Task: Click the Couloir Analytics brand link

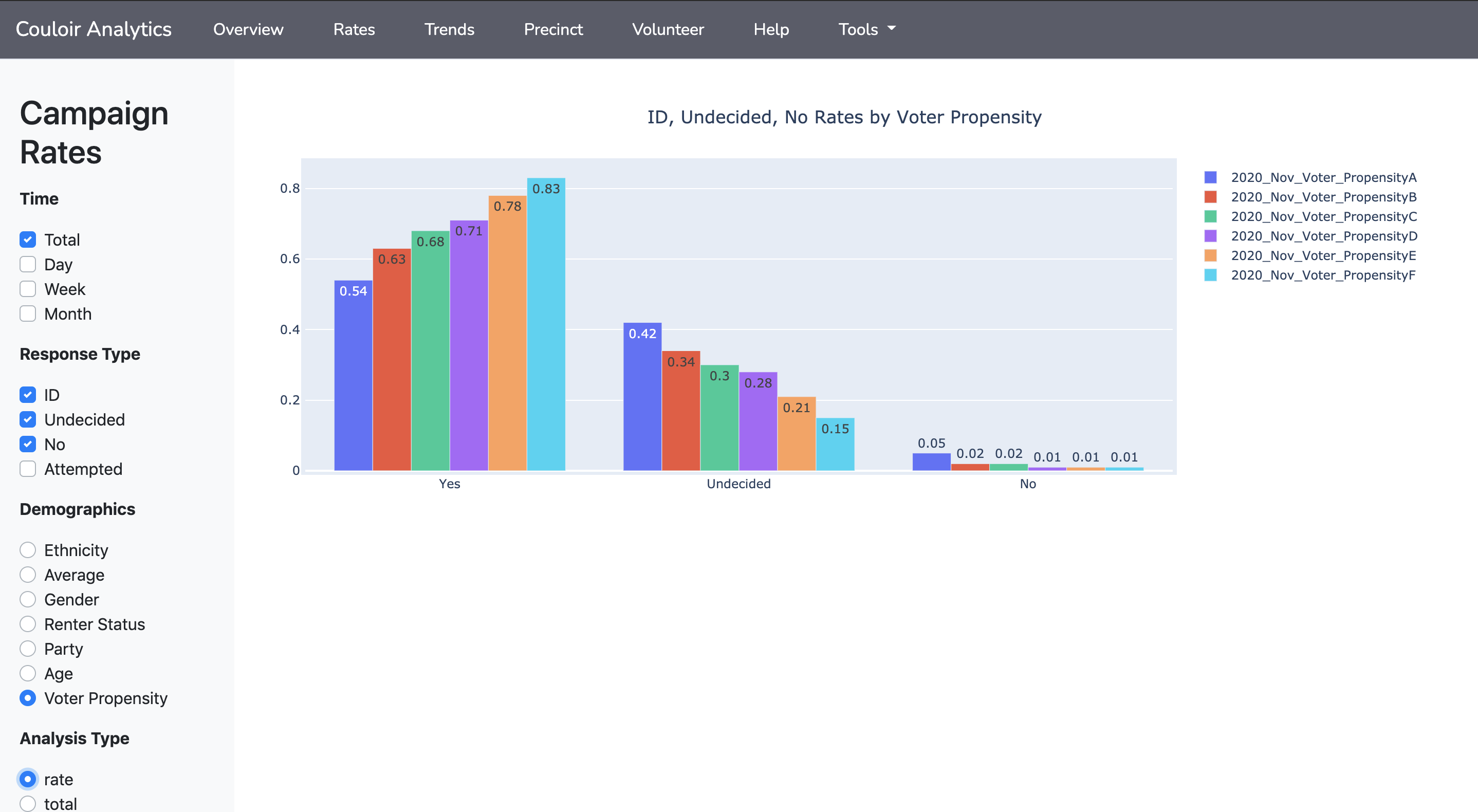Action: click(94, 29)
